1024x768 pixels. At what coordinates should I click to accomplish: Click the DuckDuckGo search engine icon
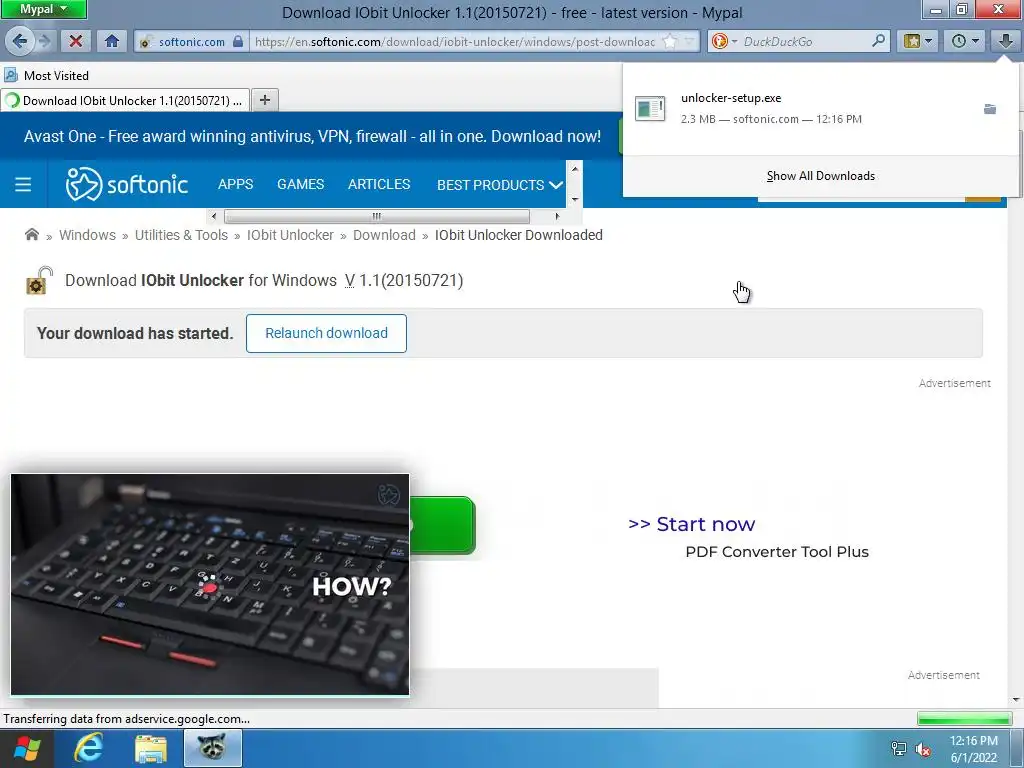720,41
